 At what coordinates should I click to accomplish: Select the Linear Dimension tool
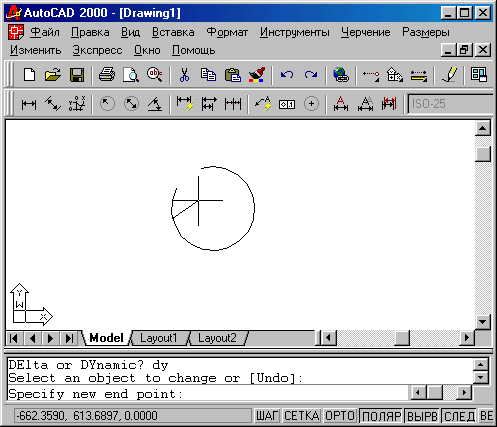point(29,104)
